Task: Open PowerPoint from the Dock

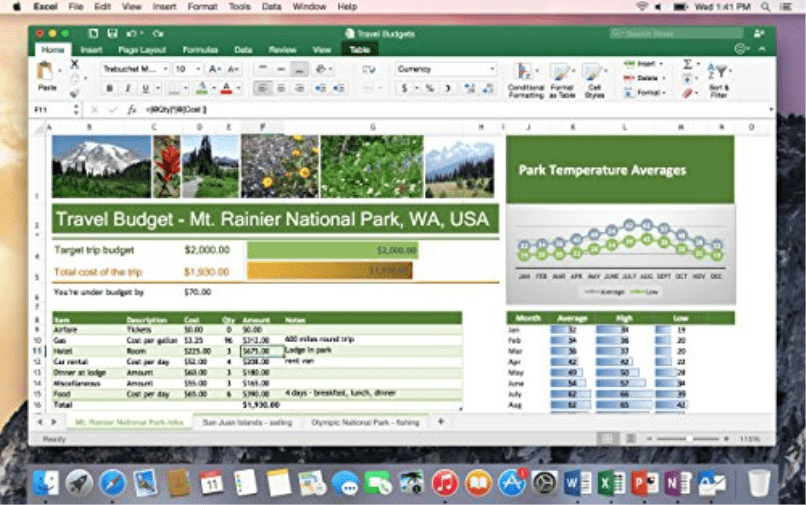Action: point(645,483)
